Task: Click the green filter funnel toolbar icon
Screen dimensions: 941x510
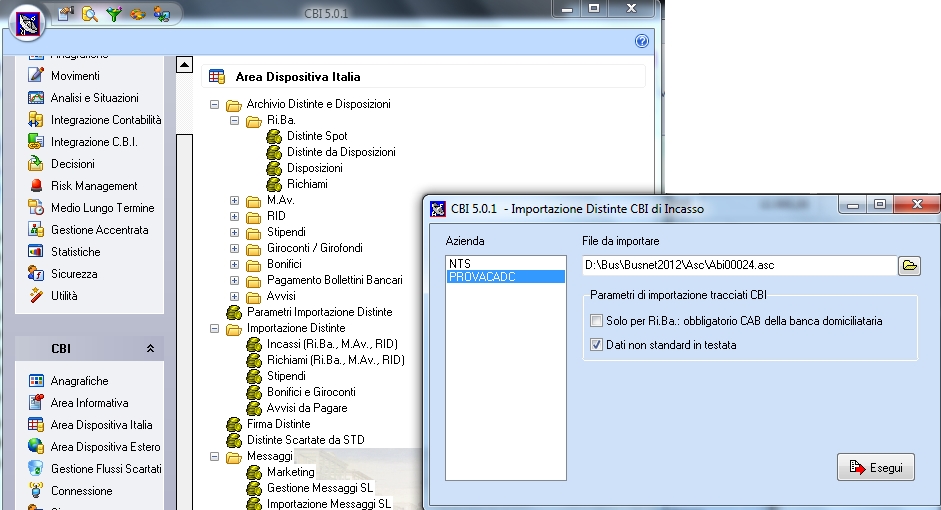Action: pyautogui.click(x=113, y=14)
